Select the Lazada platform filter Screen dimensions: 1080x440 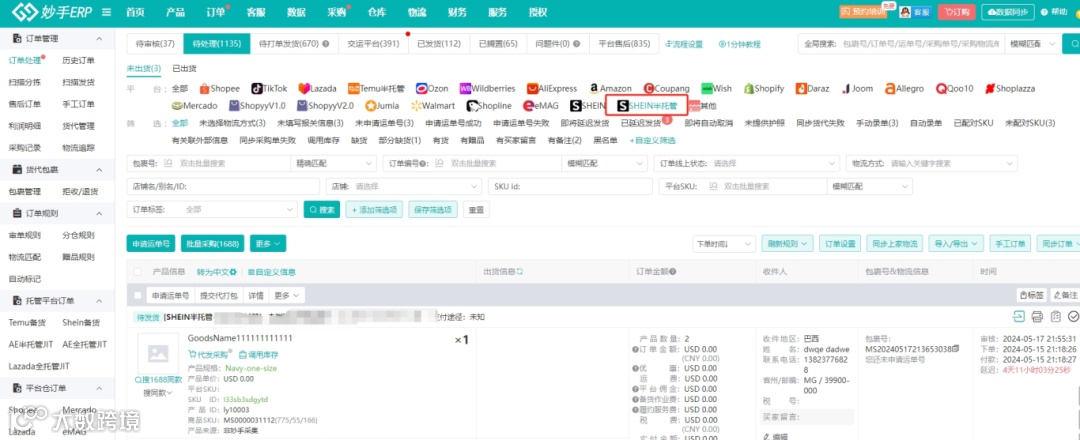(318, 88)
